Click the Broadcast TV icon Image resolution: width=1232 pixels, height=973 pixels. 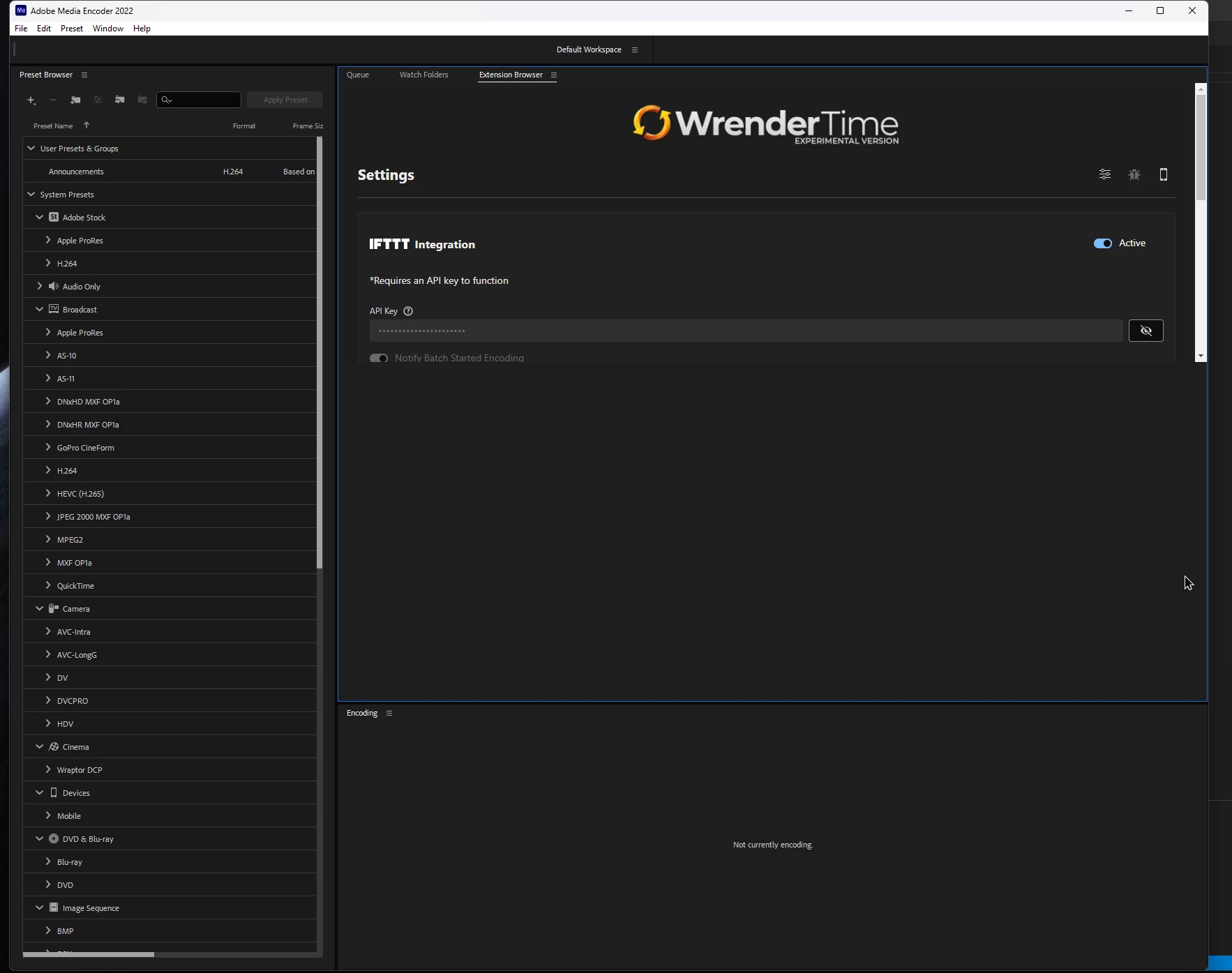coord(54,309)
